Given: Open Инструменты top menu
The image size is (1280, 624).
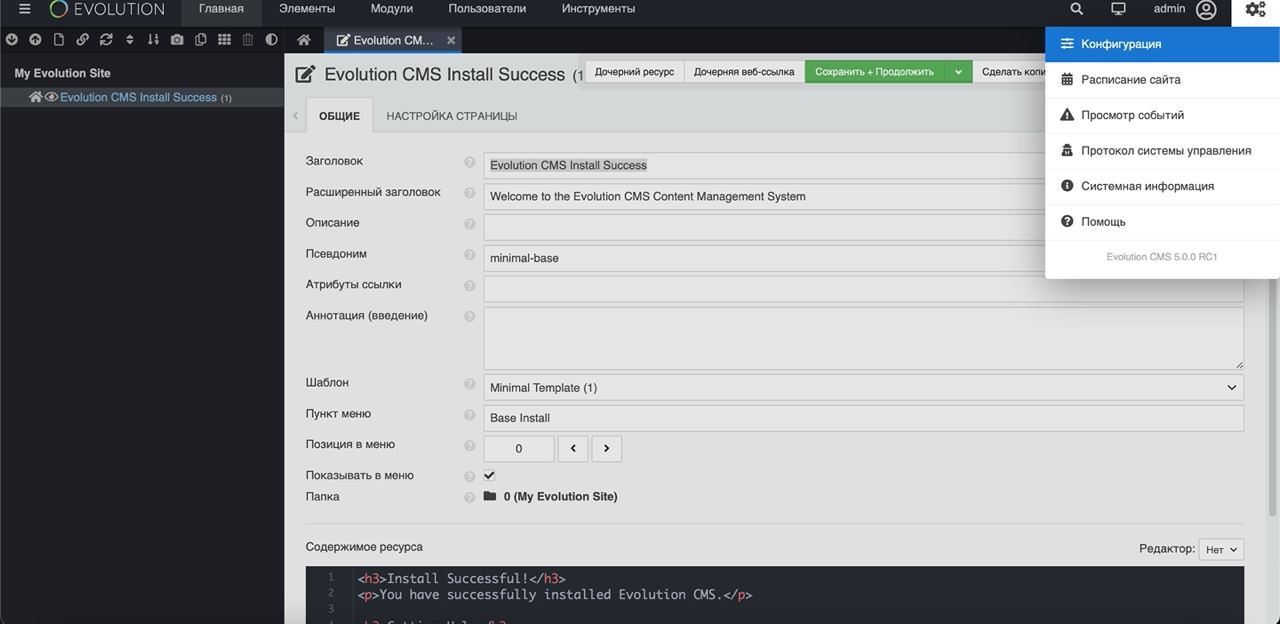Looking at the screenshot, I should pos(598,9).
